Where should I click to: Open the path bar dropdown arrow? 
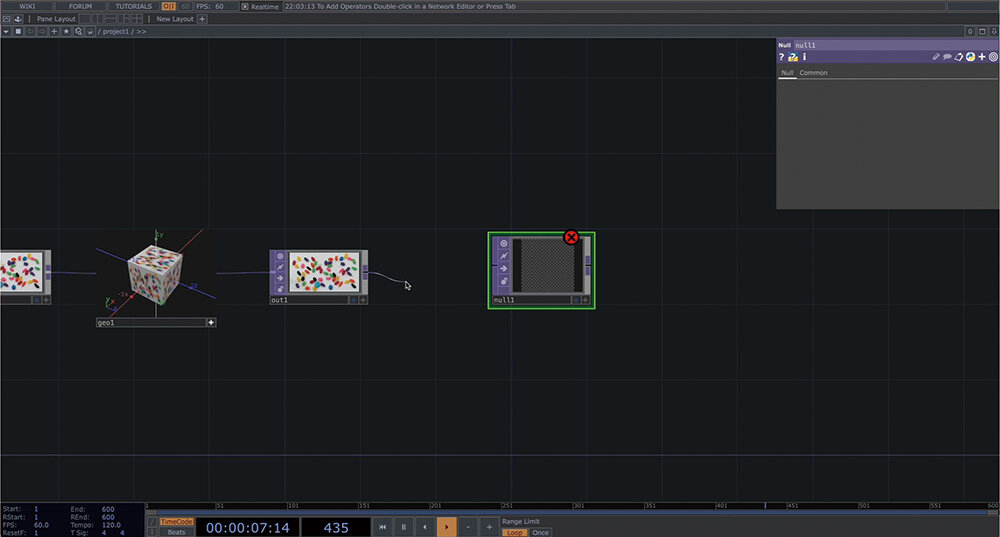[x=6, y=32]
